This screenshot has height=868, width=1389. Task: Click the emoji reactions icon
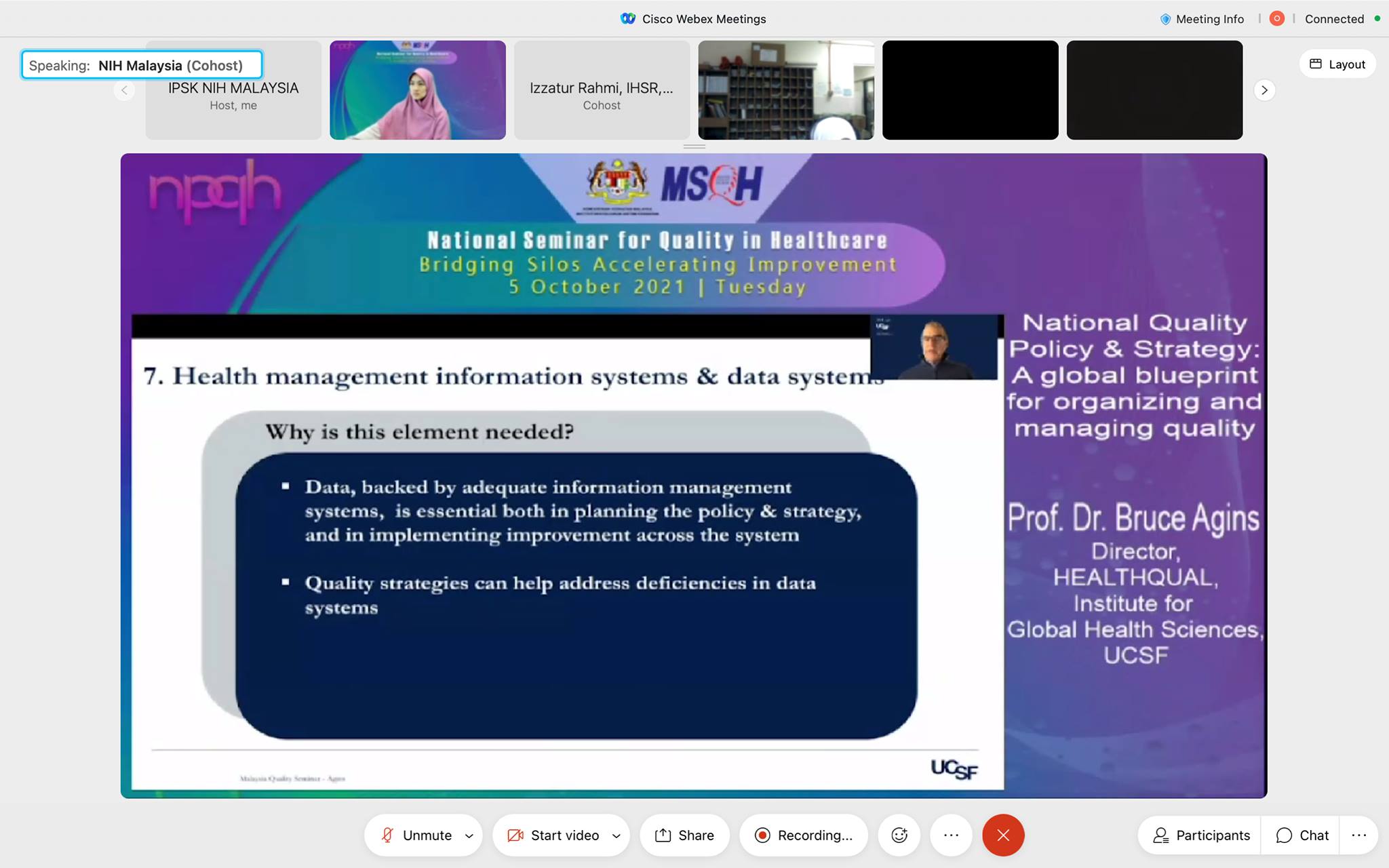[x=899, y=835]
